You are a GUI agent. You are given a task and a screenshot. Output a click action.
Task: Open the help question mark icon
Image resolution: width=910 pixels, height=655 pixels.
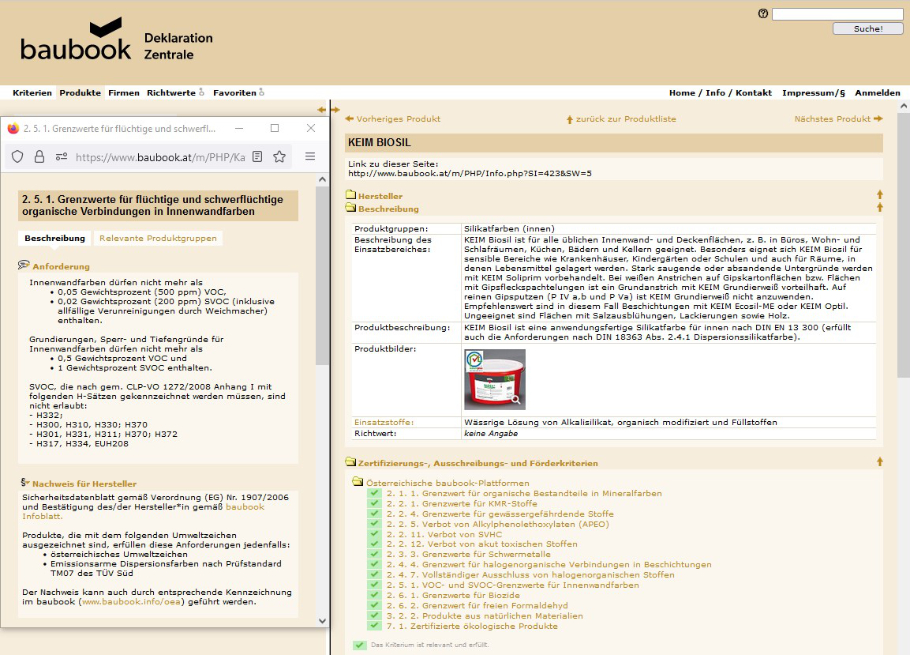coord(763,14)
